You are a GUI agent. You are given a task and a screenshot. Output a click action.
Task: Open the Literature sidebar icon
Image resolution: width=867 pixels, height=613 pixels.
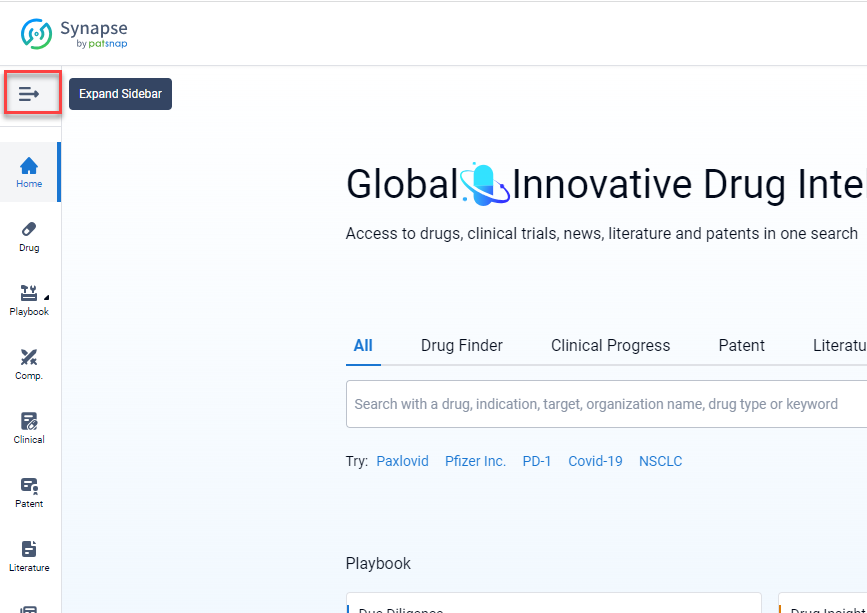[x=29, y=556]
